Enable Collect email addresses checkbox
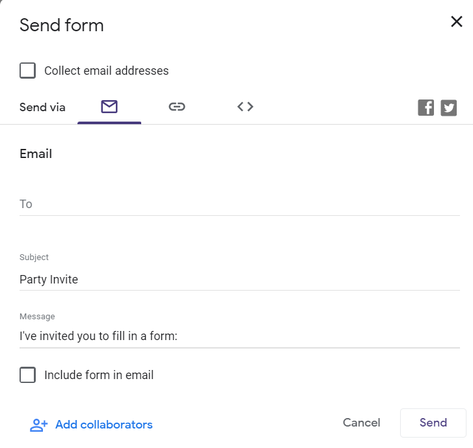 pyautogui.click(x=27, y=70)
